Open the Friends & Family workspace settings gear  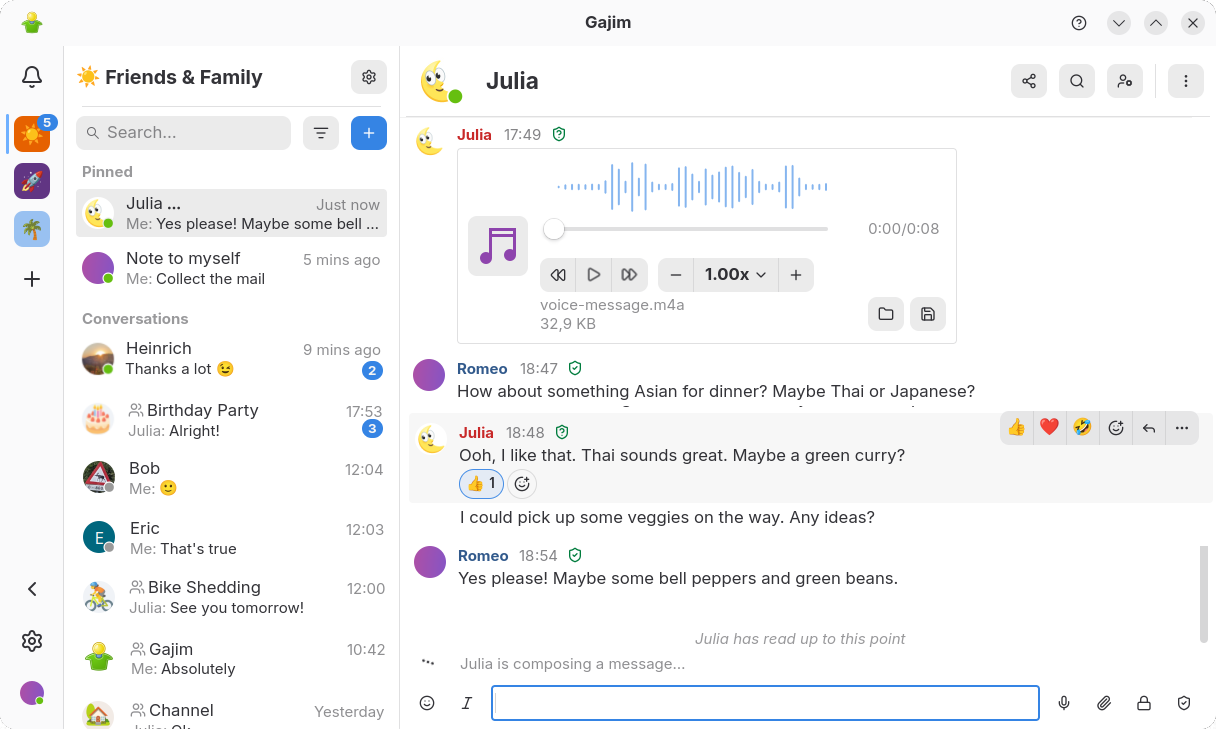369,76
